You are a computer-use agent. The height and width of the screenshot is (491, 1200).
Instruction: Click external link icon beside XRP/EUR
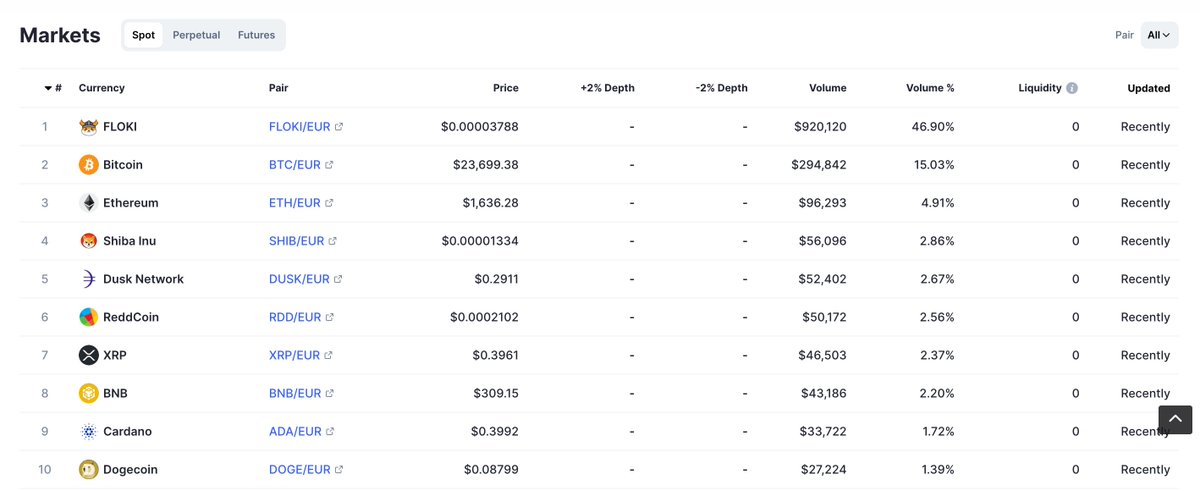(328, 355)
